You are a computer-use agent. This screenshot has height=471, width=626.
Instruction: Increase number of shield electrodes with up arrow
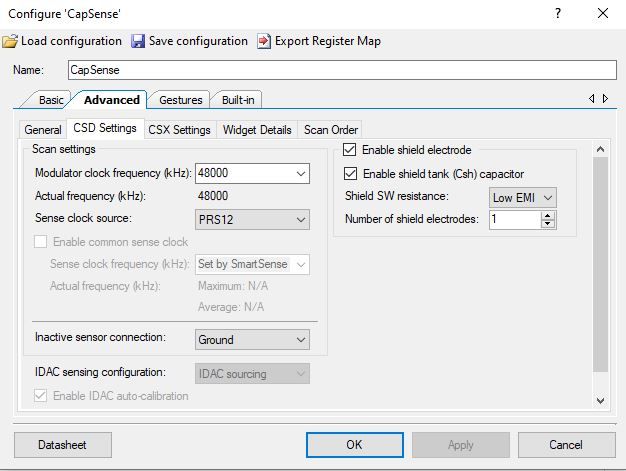pos(548,215)
